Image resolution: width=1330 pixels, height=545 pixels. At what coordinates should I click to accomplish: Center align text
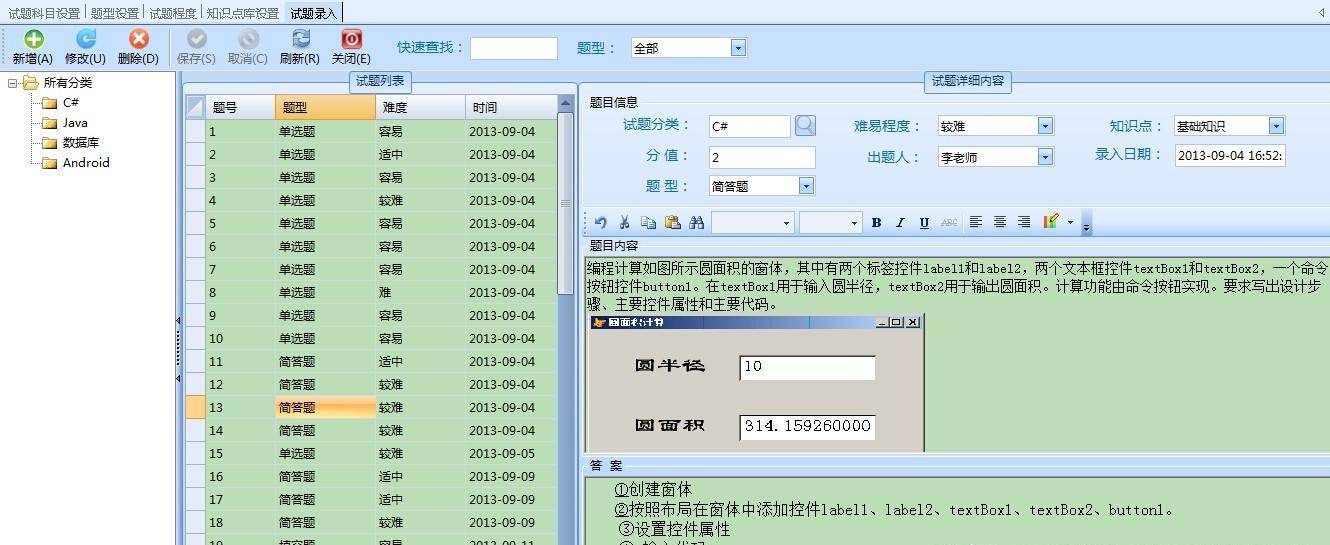(x=1000, y=222)
